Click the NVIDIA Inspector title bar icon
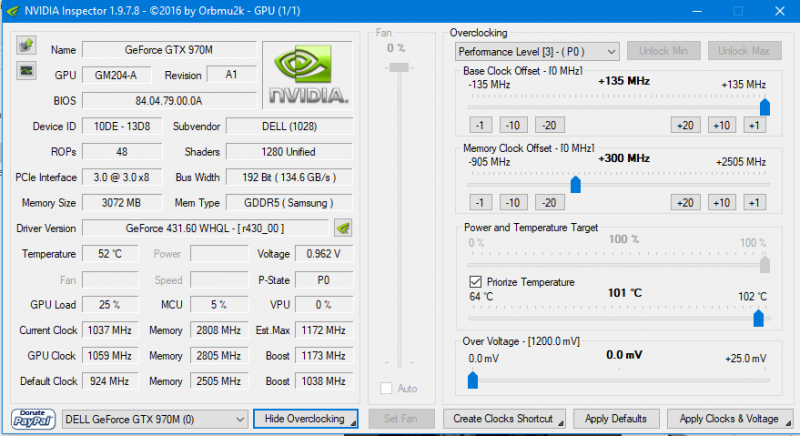 tap(12, 11)
